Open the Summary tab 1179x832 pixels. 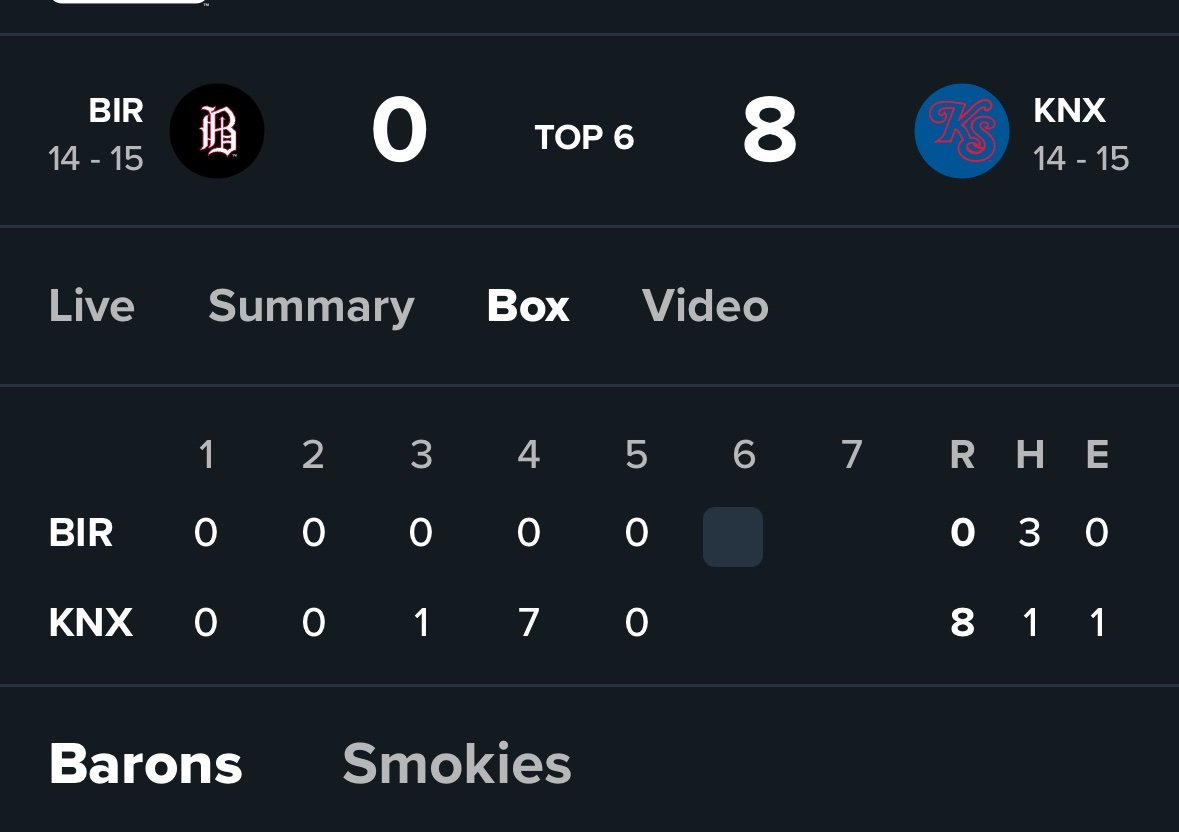point(311,307)
